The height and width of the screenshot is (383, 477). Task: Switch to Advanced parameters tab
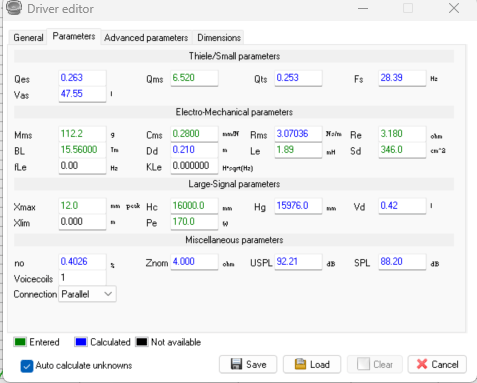146,38
